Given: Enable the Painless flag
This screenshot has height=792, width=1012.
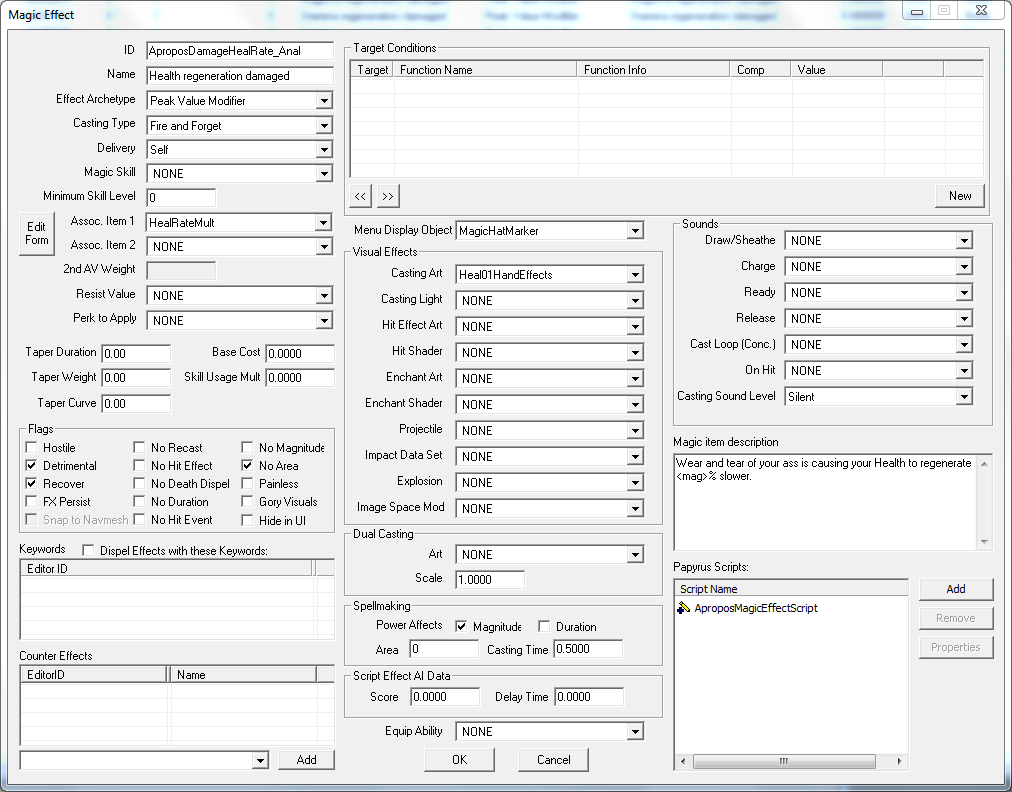Looking at the screenshot, I should [247, 483].
